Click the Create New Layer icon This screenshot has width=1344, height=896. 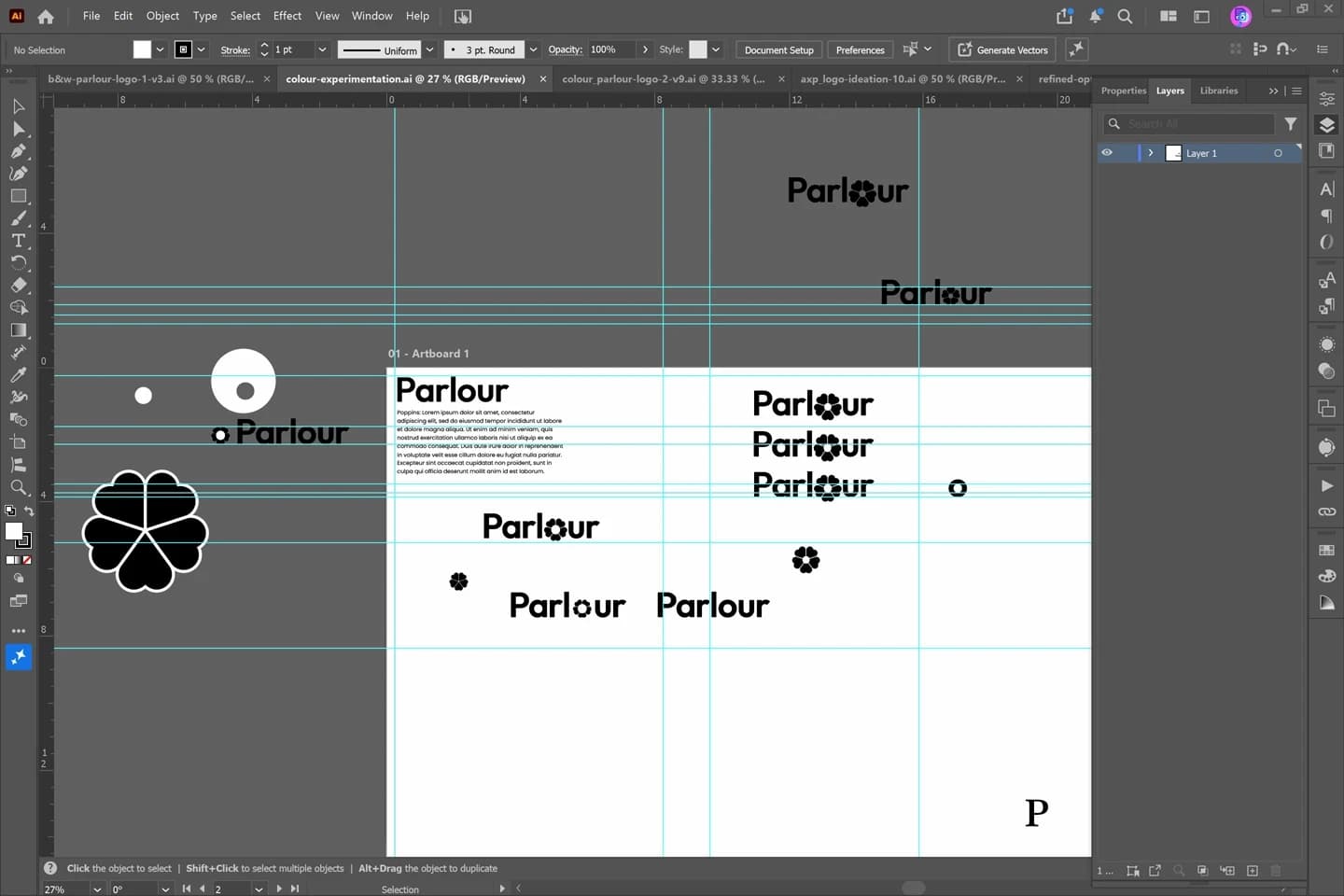point(1253,871)
